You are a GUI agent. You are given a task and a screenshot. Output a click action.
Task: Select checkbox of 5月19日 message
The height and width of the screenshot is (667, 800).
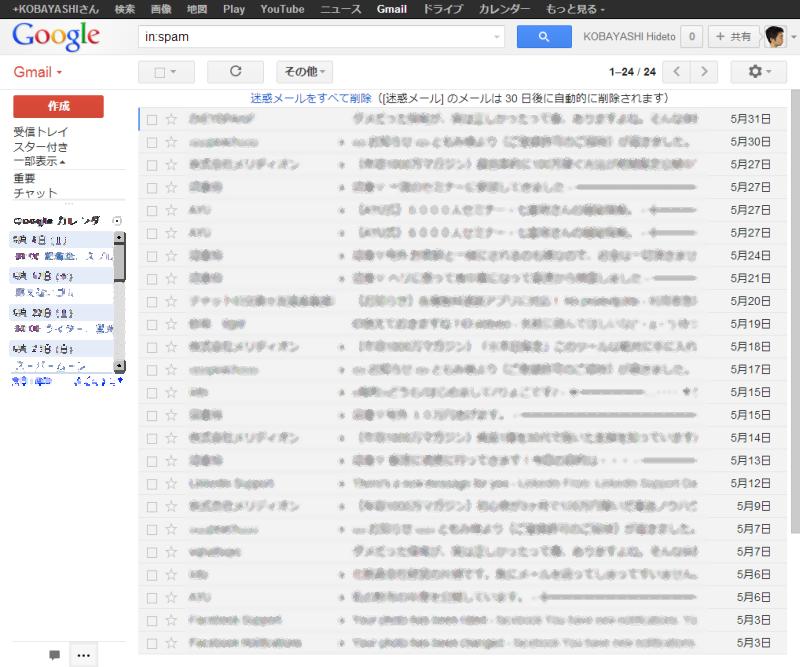coord(152,325)
